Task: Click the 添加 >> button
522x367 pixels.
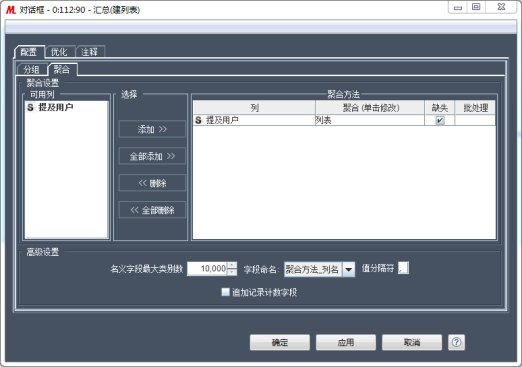Action: pos(152,129)
